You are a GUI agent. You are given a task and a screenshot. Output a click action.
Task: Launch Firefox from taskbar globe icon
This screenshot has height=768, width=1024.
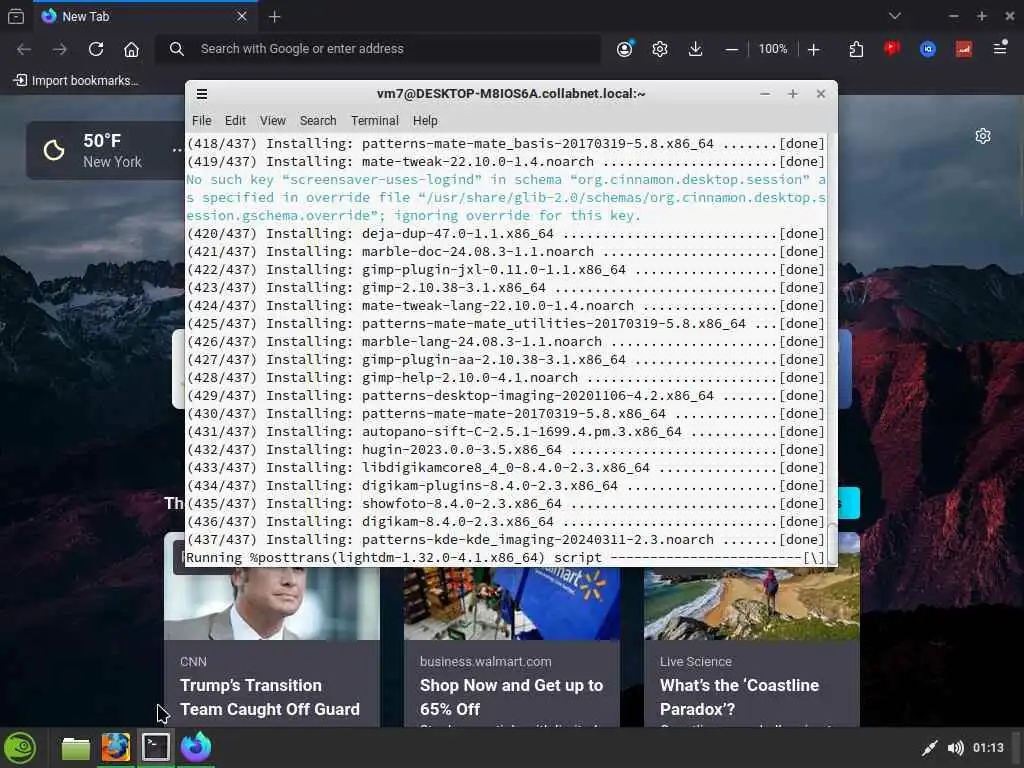tap(116, 748)
